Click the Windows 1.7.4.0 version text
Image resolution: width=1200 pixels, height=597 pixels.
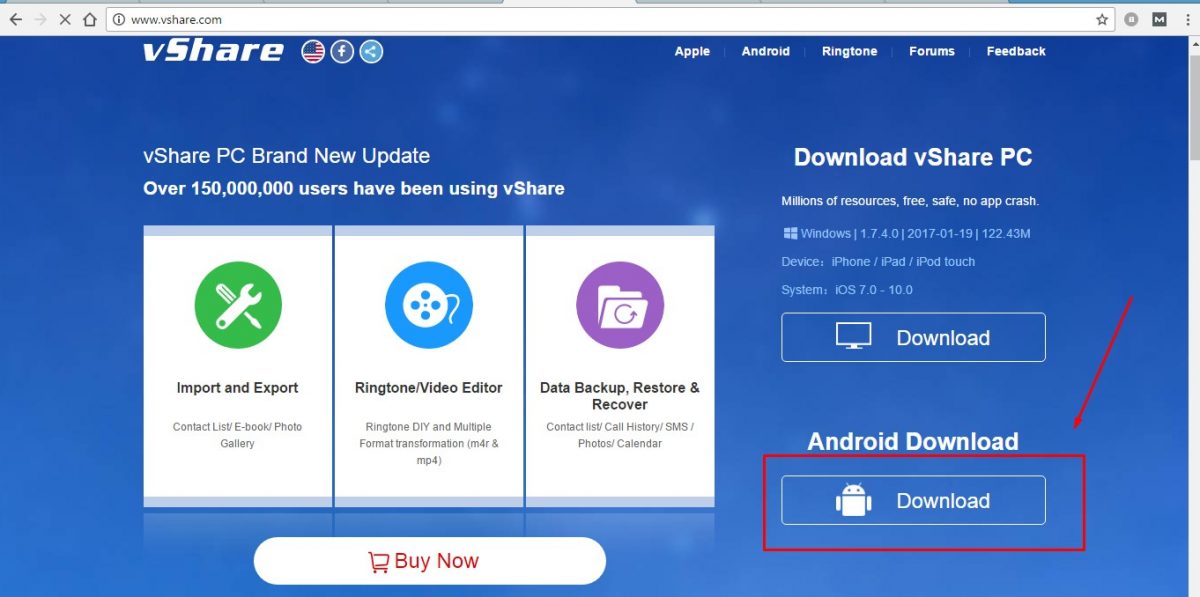point(915,234)
